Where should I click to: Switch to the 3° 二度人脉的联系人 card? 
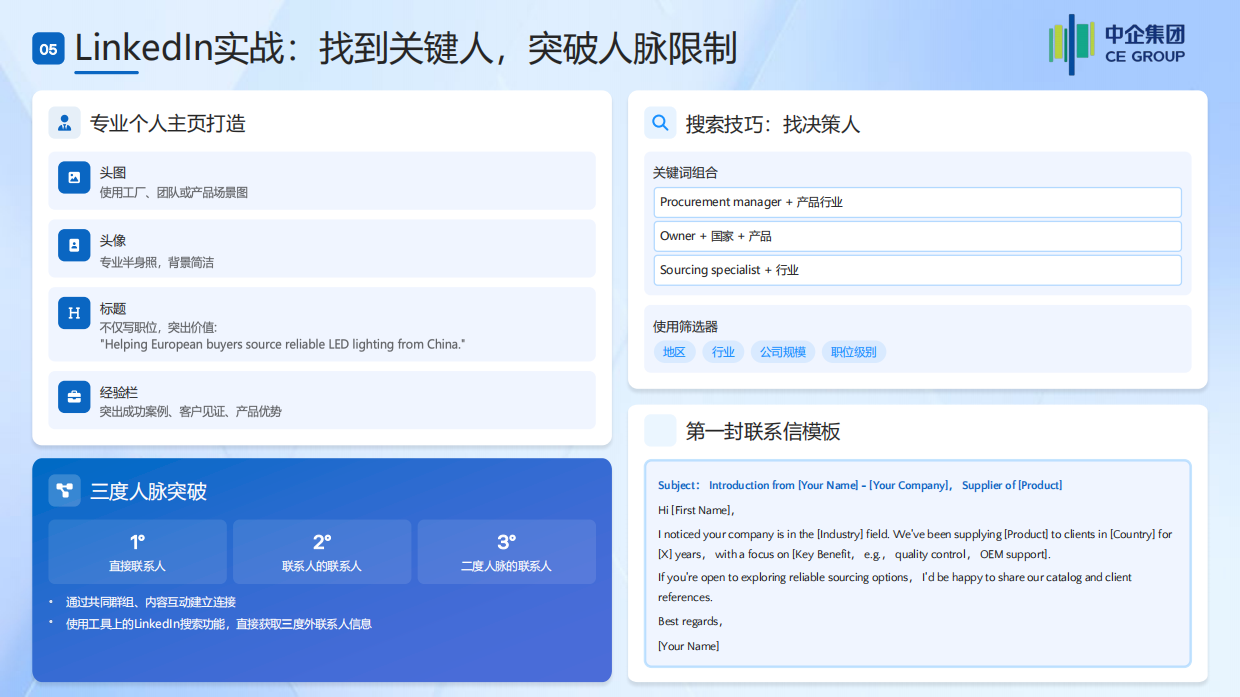[506, 551]
